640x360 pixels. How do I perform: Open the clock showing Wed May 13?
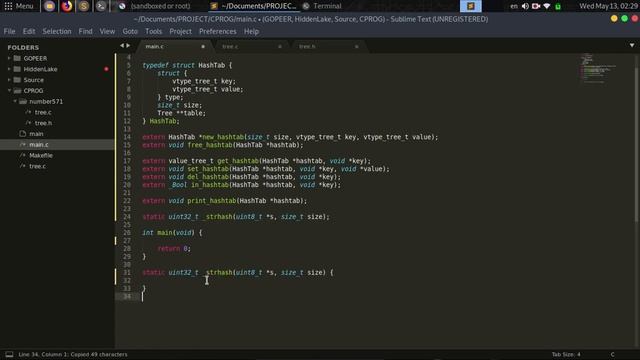tap(608, 6)
